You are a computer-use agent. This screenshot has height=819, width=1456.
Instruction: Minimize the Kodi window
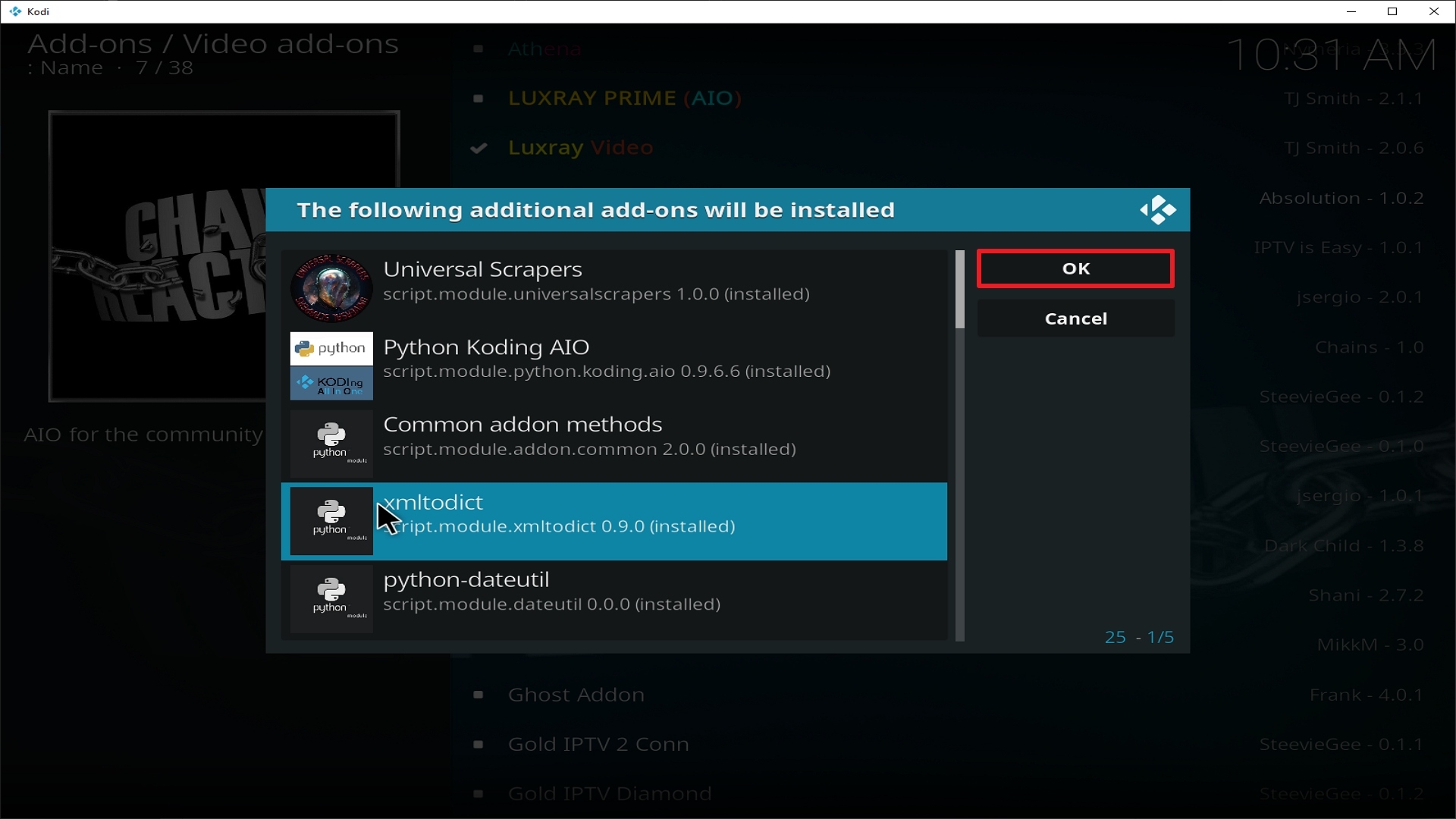point(1351,11)
